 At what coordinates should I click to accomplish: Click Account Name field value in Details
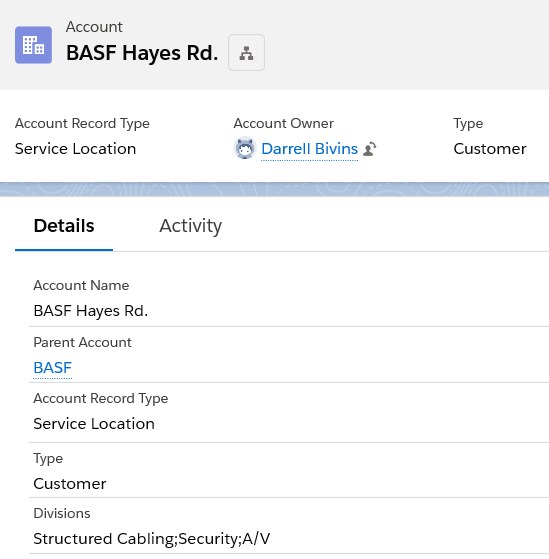pos(91,311)
